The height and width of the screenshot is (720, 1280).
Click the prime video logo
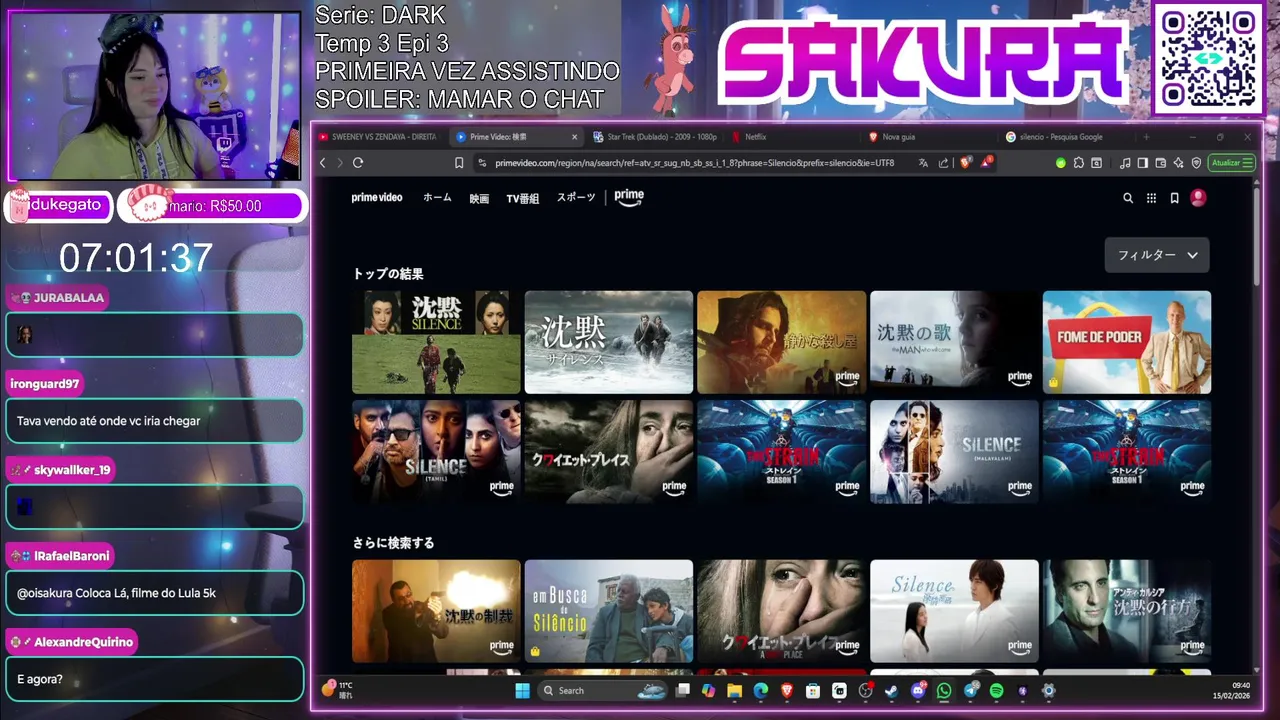pyautogui.click(x=377, y=198)
